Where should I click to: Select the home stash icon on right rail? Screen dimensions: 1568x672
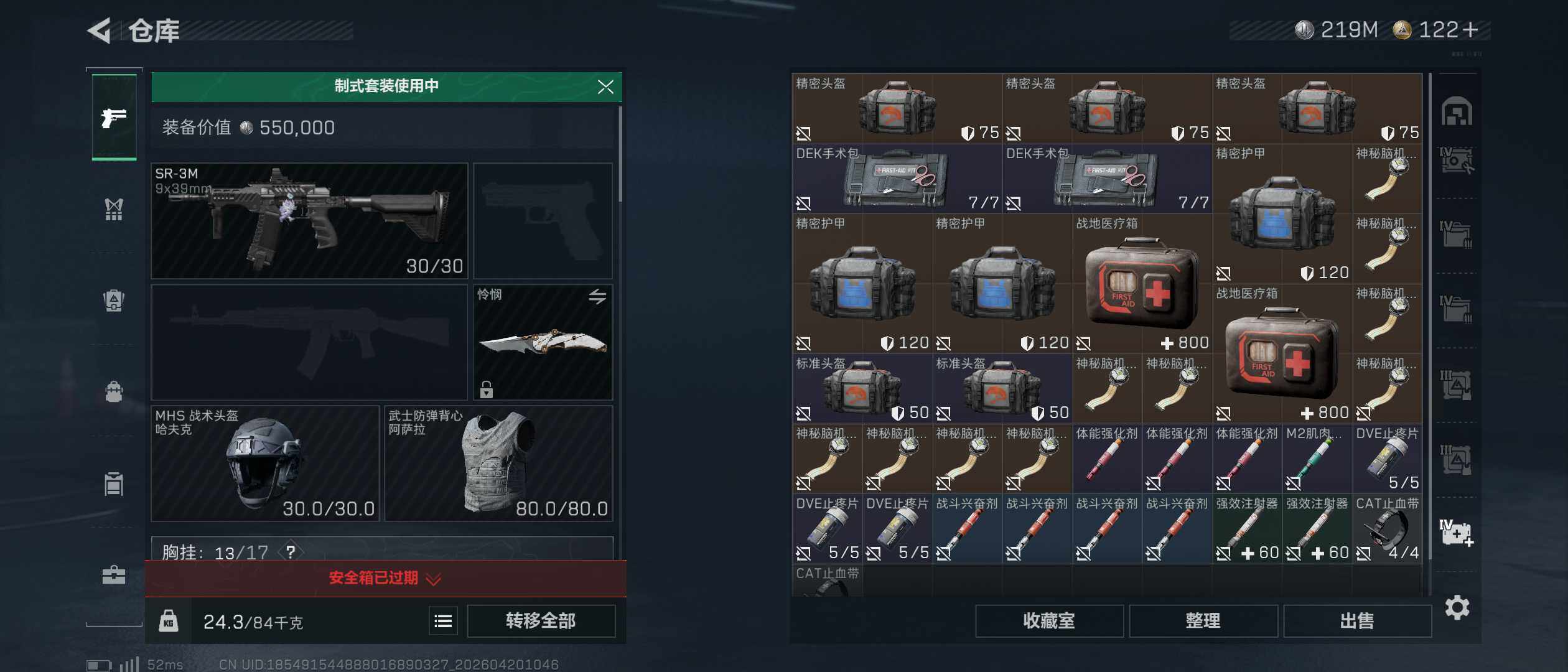1457,111
